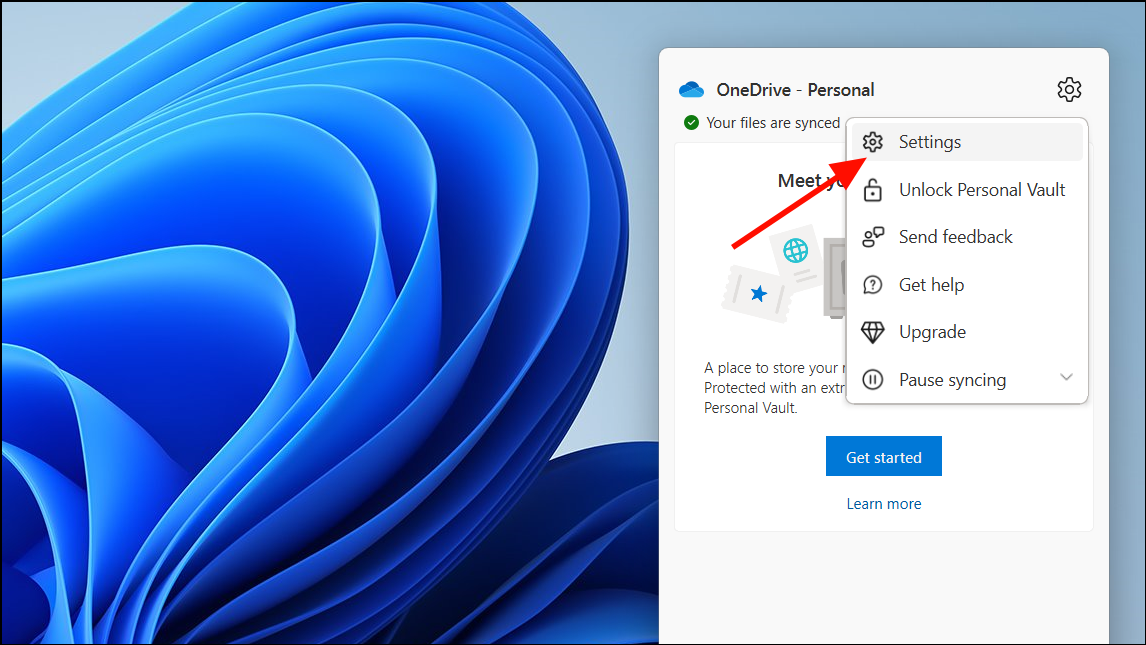This screenshot has width=1146, height=645.
Task: Choose Unlock Personal Vault from the menu
Action: click(981, 189)
